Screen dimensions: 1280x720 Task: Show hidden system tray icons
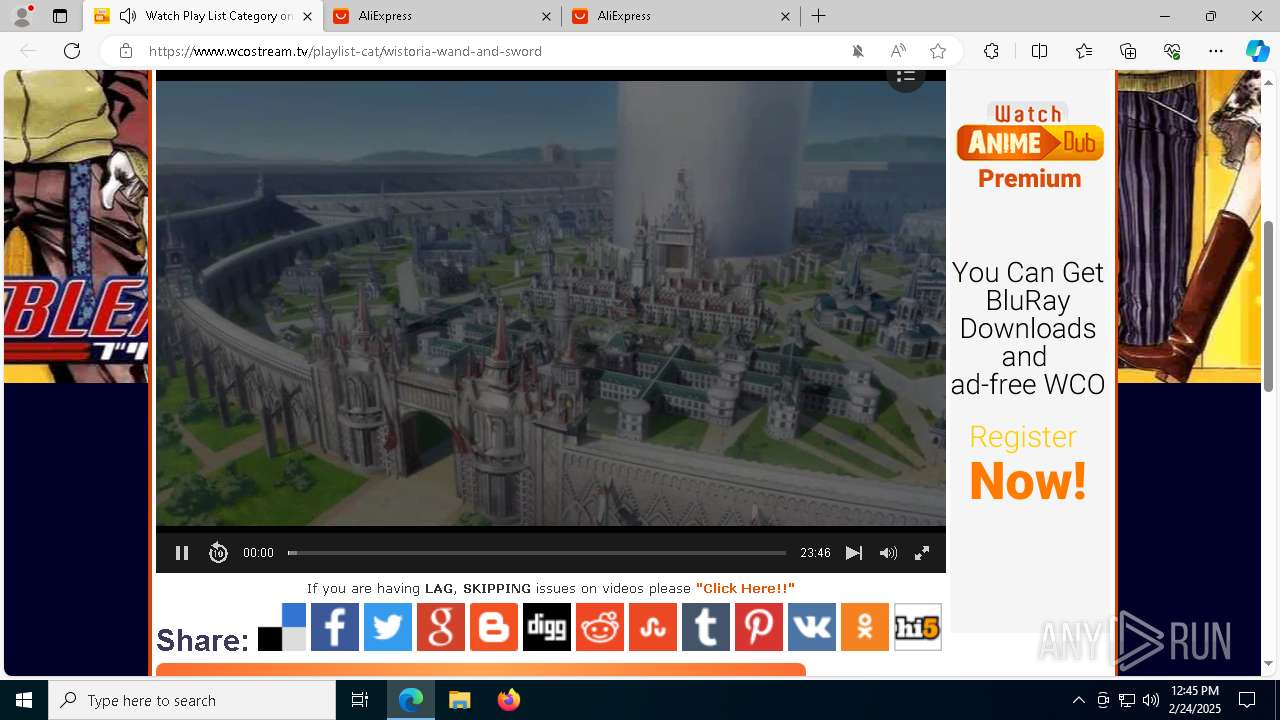pos(1078,700)
